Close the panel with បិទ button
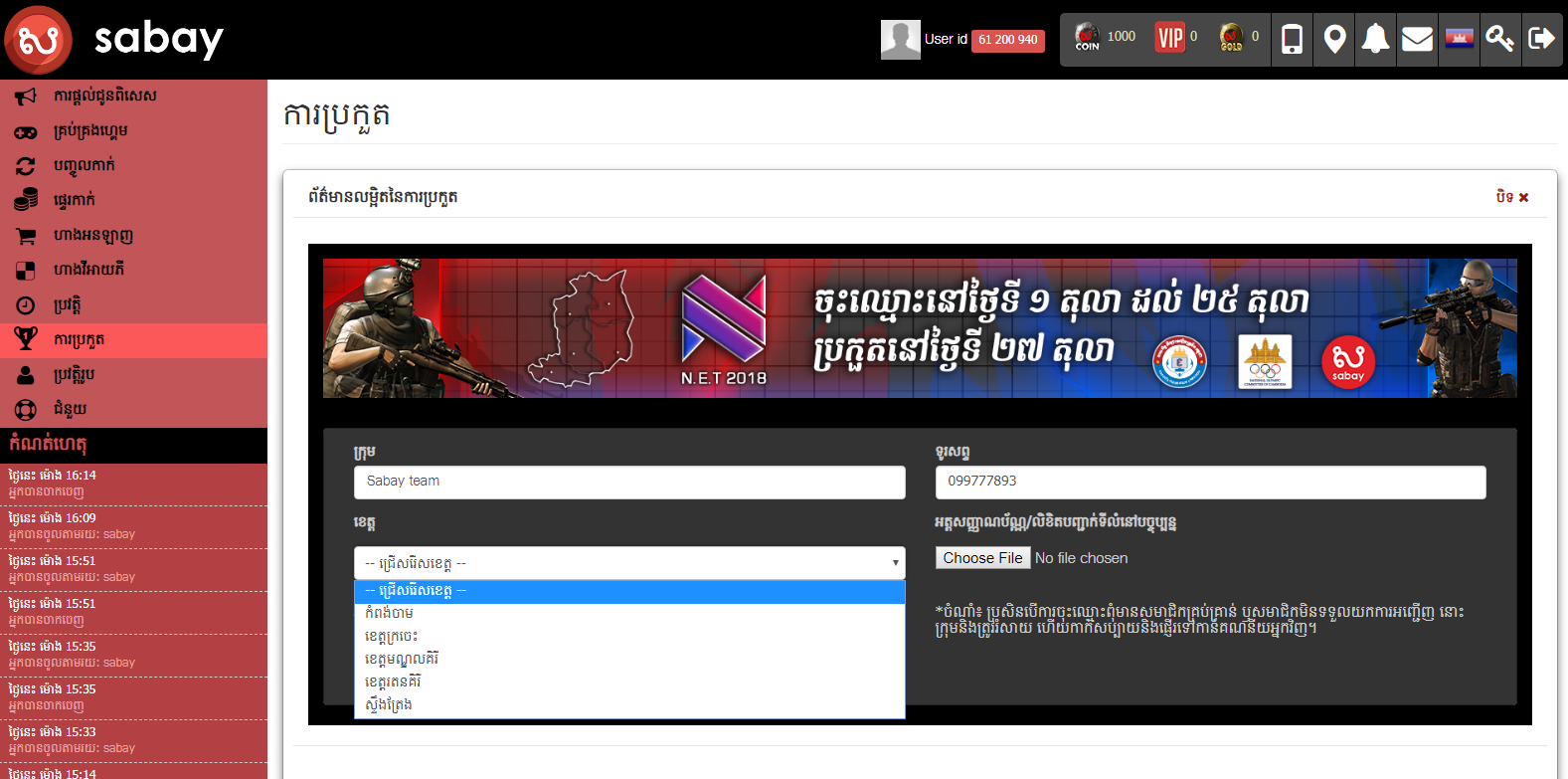Image resolution: width=1568 pixels, height=779 pixels. (x=1511, y=197)
